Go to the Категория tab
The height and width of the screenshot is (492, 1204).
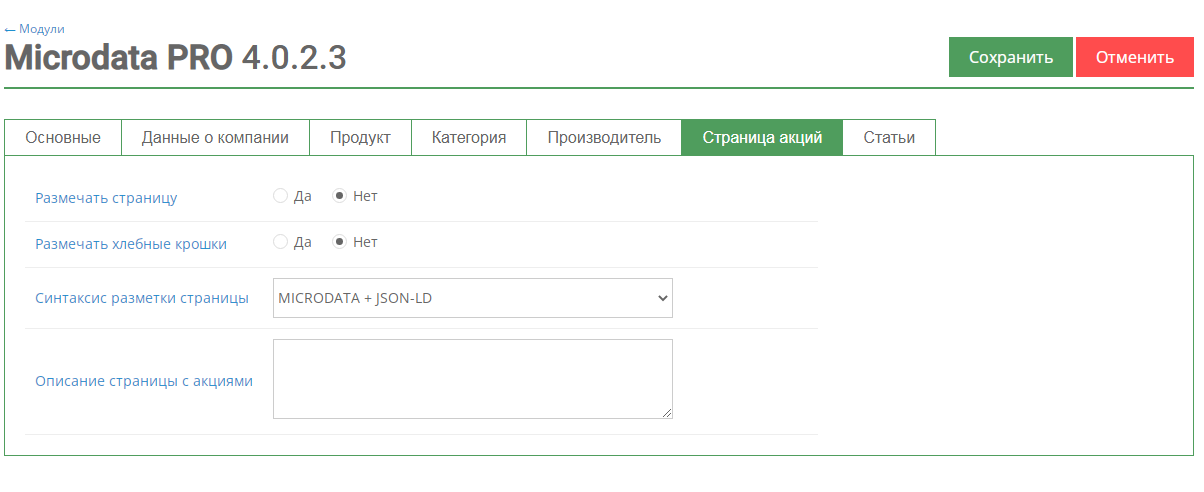469,138
